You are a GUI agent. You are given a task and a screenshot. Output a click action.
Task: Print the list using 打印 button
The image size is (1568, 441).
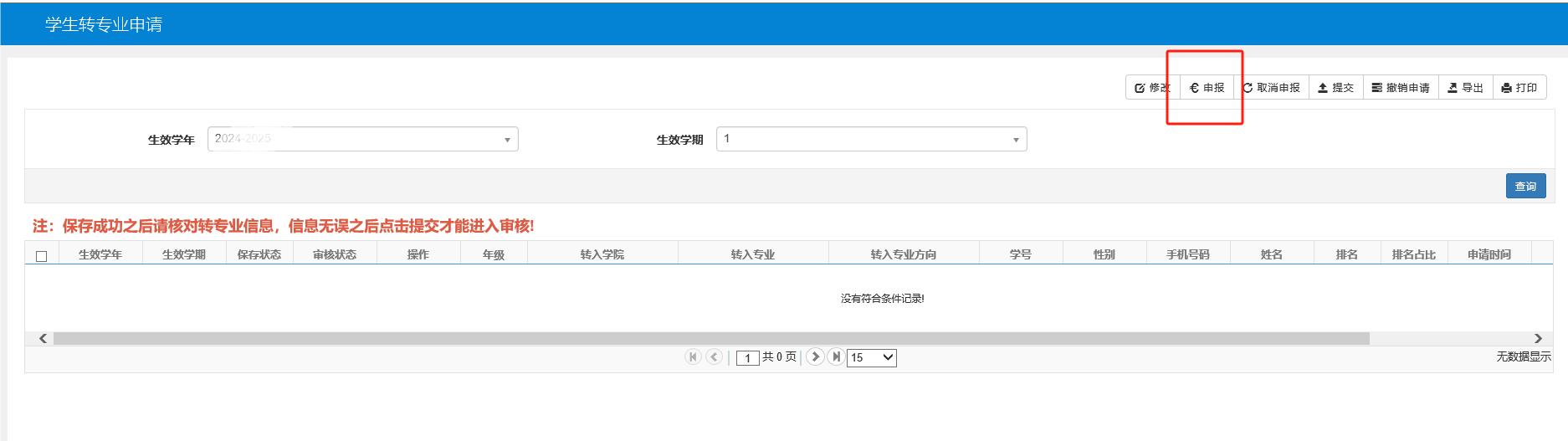point(1519,88)
